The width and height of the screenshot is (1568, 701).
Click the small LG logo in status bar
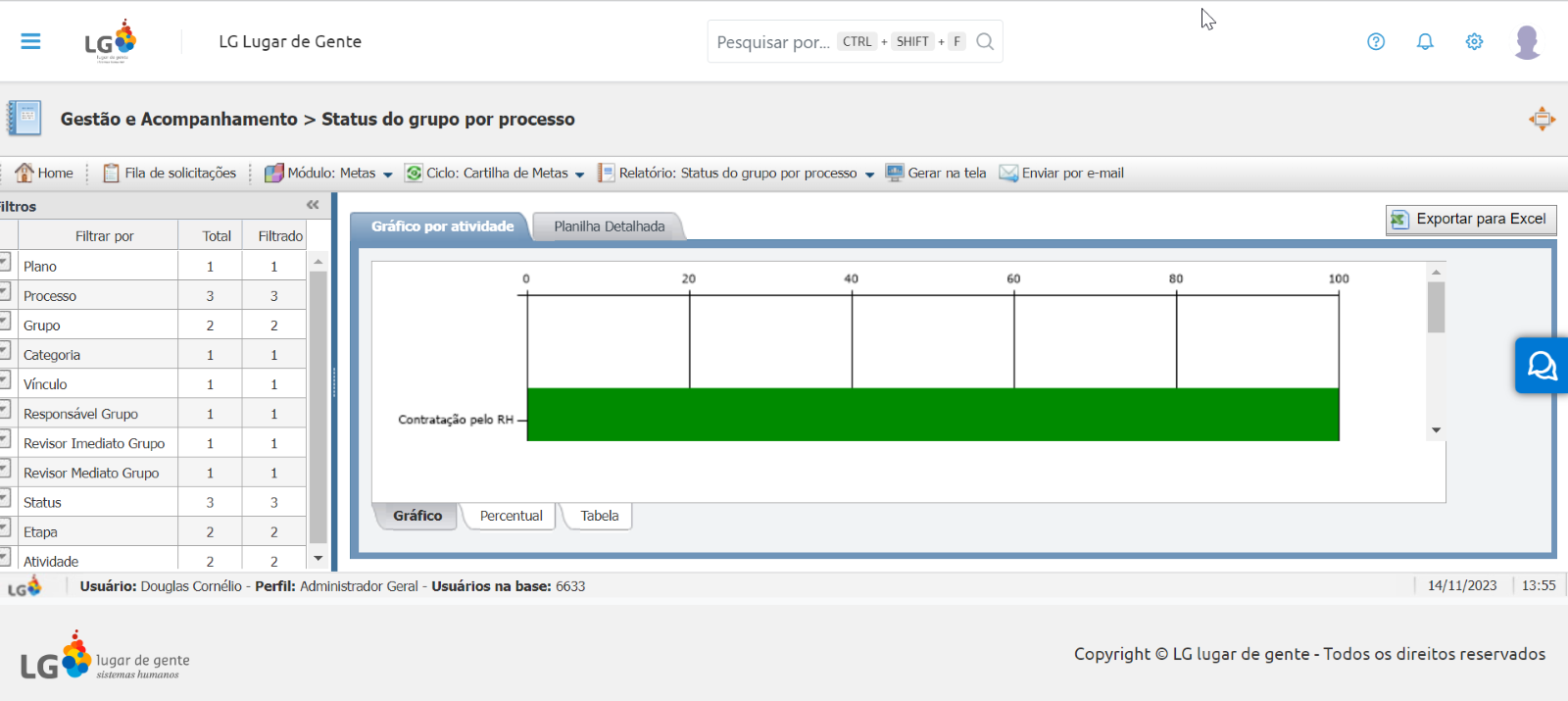[x=24, y=586]
